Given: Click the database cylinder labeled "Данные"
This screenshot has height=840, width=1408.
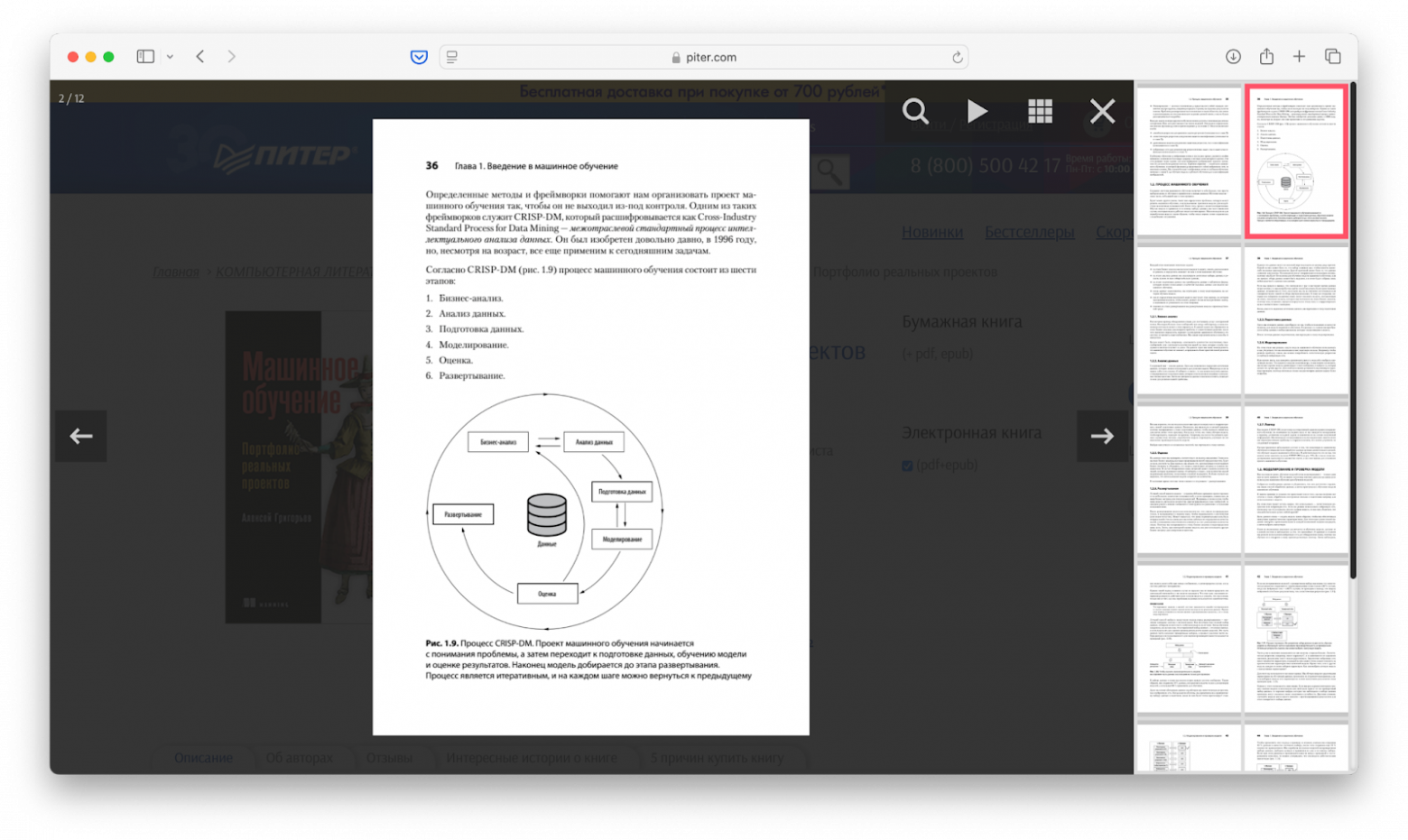Looking at the screenshot, I should [547, 515].
